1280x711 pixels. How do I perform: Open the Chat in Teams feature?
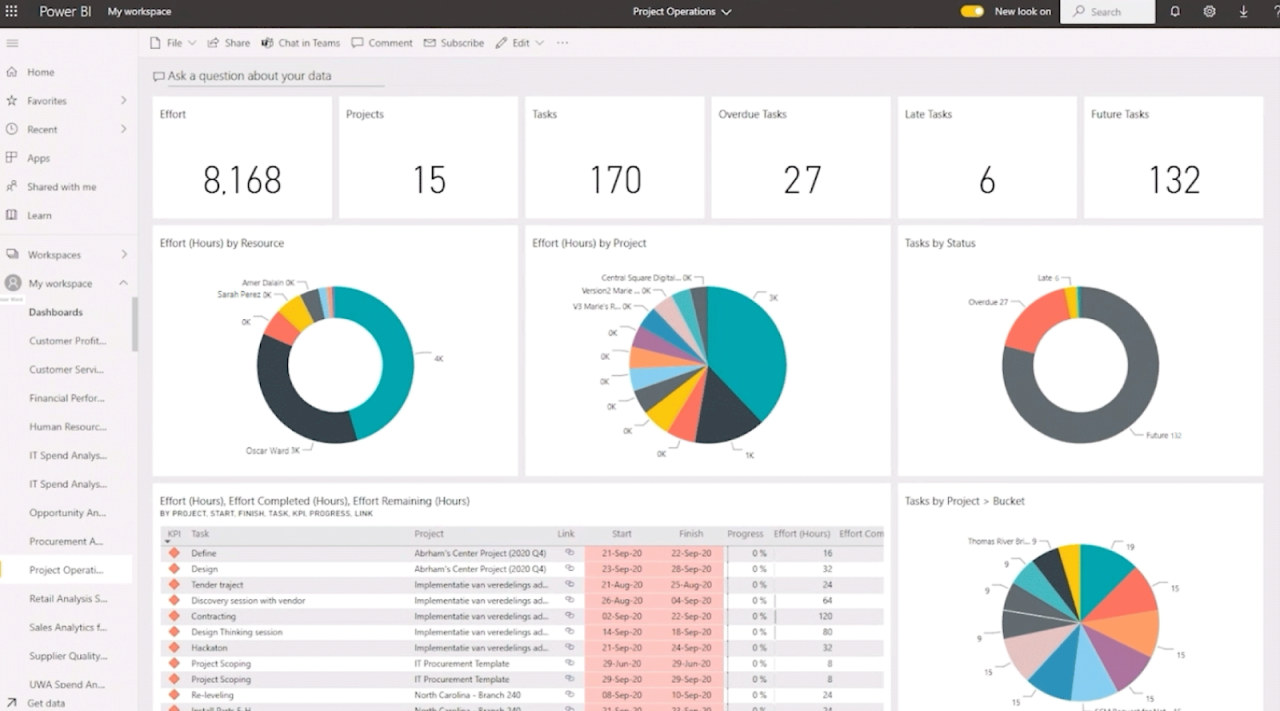(301, 42)
